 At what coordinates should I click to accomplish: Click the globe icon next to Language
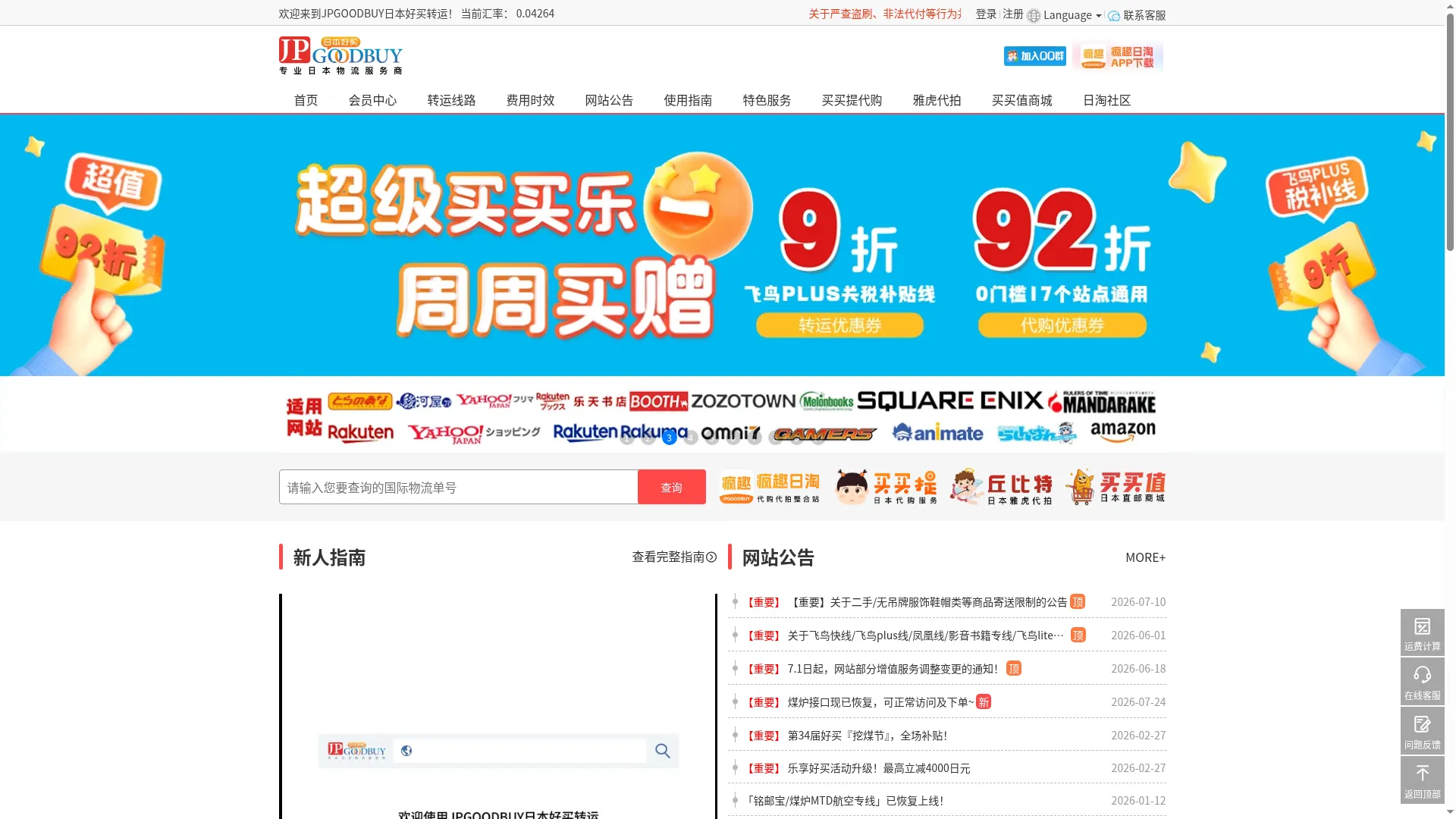pos(1034,16)
